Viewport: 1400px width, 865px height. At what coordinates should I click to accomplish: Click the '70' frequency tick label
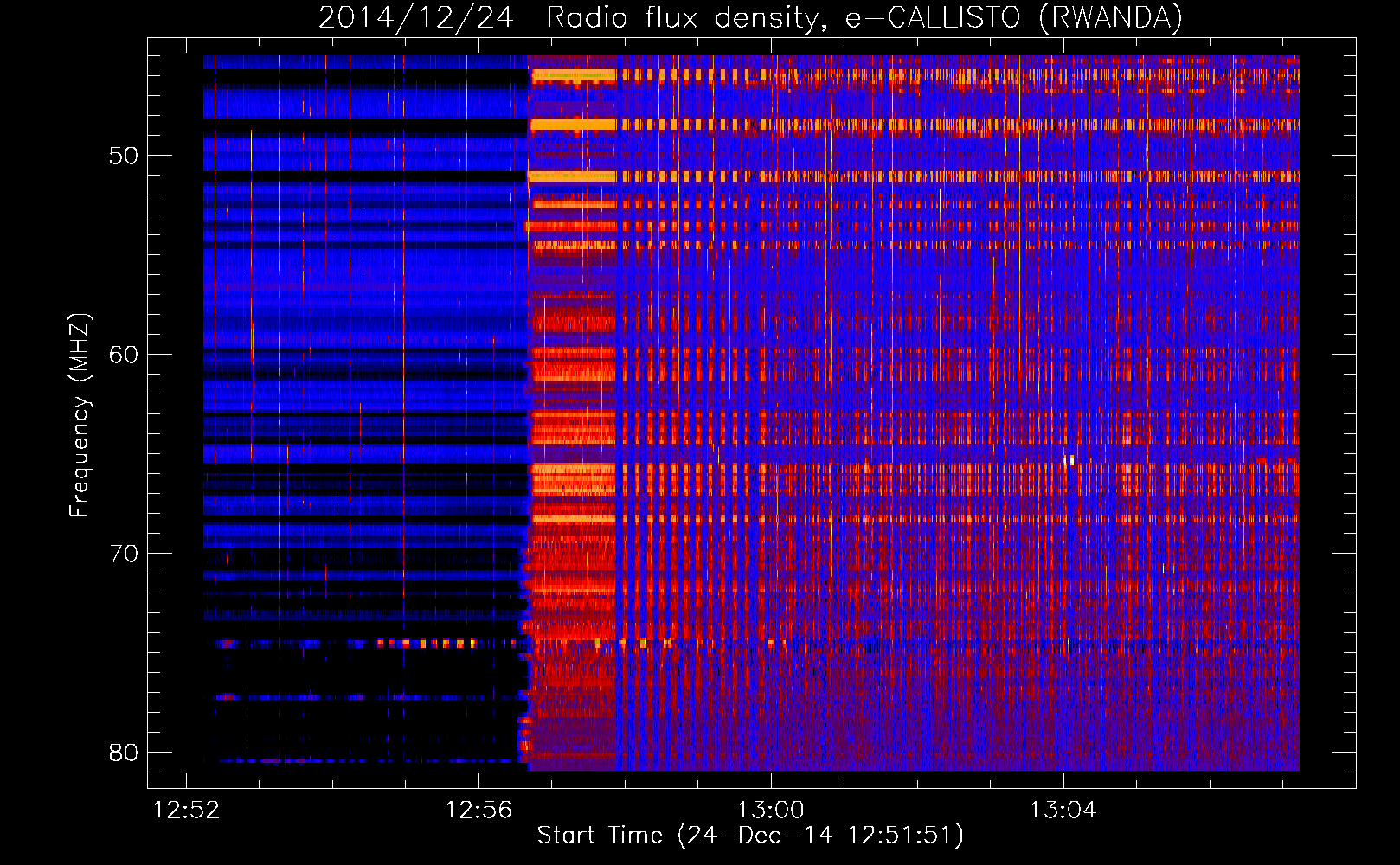(x=124, y=554)
